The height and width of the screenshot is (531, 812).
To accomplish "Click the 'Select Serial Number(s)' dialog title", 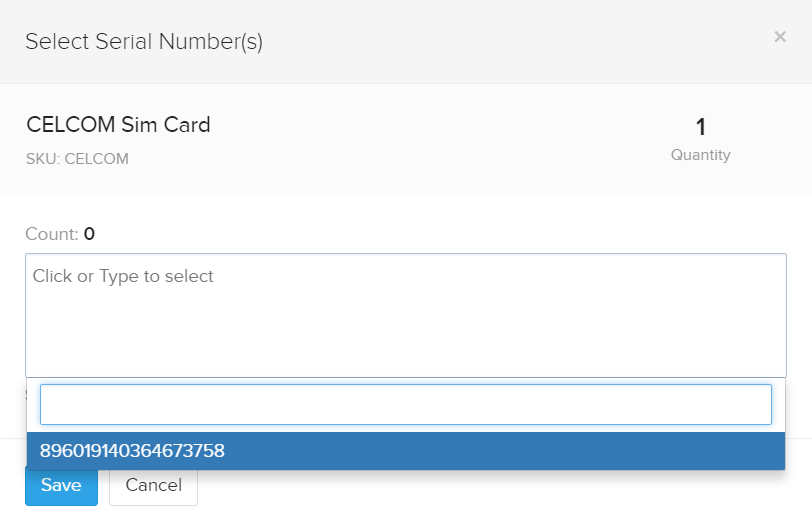I will (x=144, y=42).
